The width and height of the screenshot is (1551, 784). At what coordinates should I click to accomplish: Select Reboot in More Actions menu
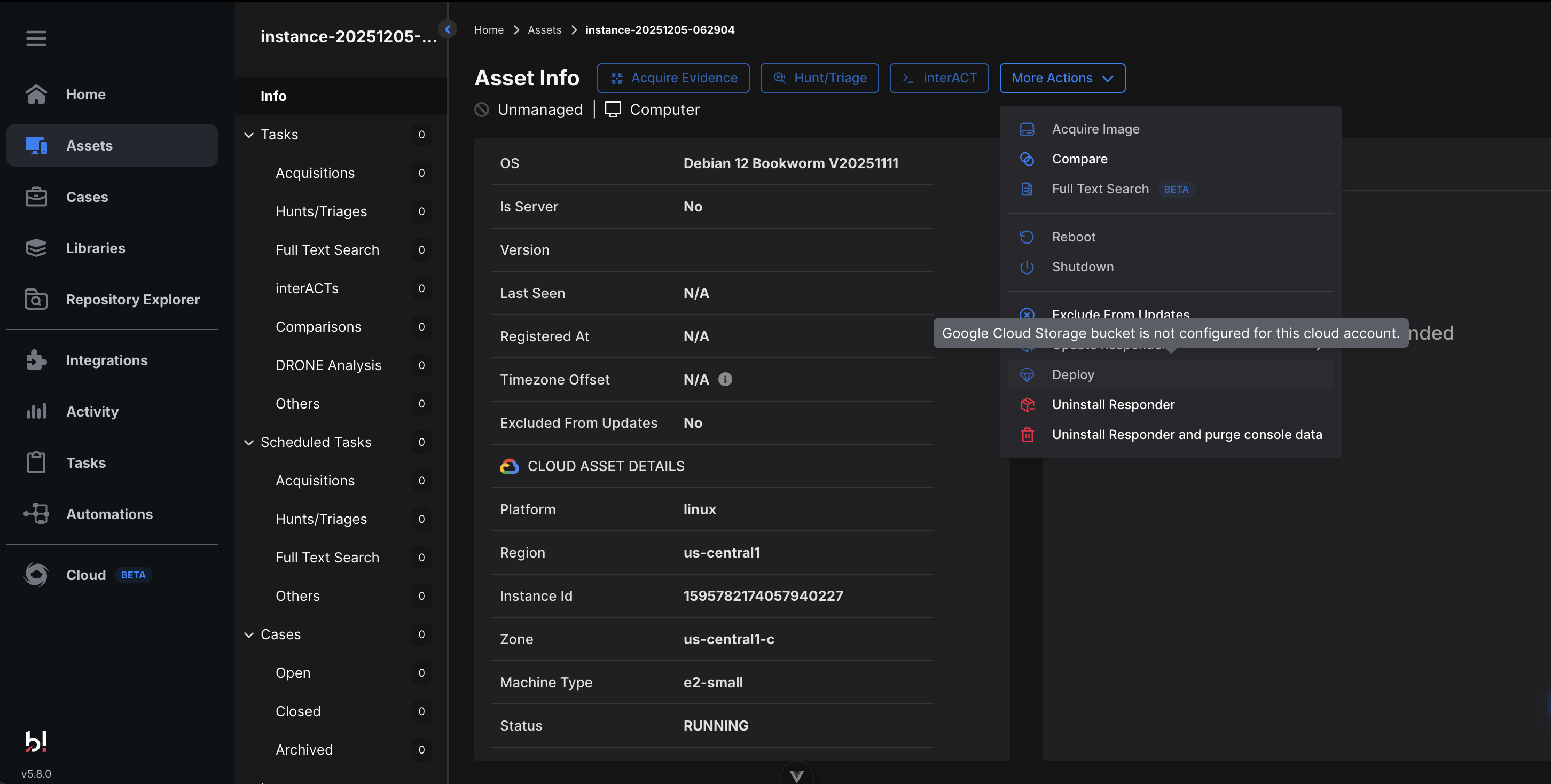(x=1073, y=237)
